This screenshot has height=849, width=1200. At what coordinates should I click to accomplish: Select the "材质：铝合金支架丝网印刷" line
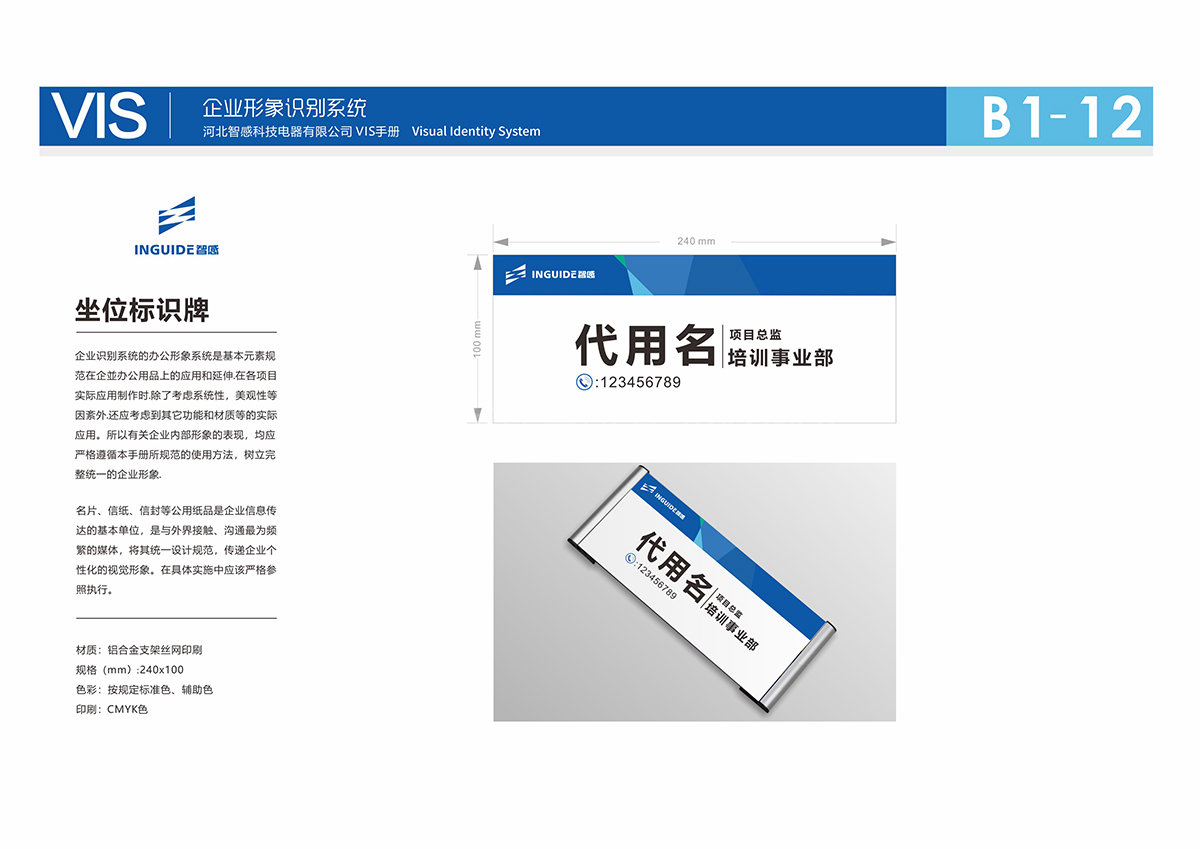[140, 650]
